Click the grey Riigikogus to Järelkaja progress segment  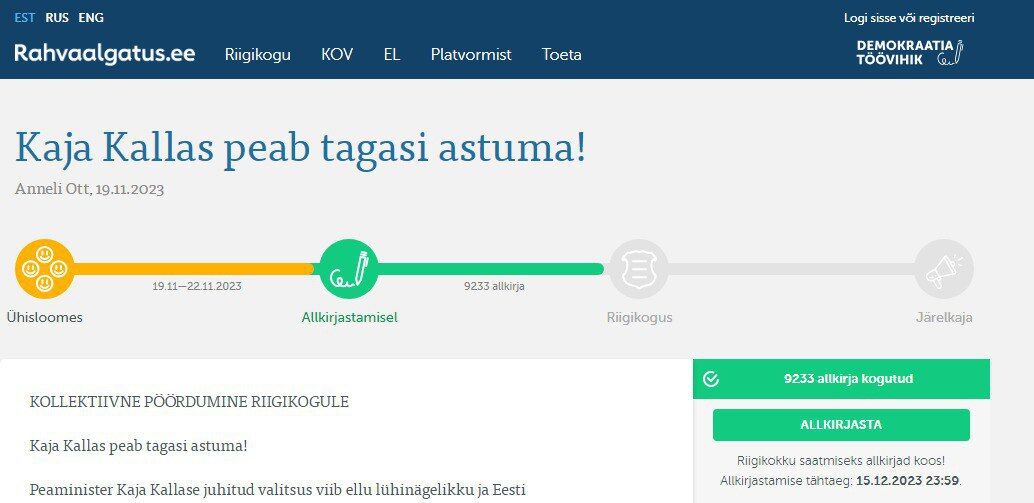pyautogui.click(x=791, y=268)
